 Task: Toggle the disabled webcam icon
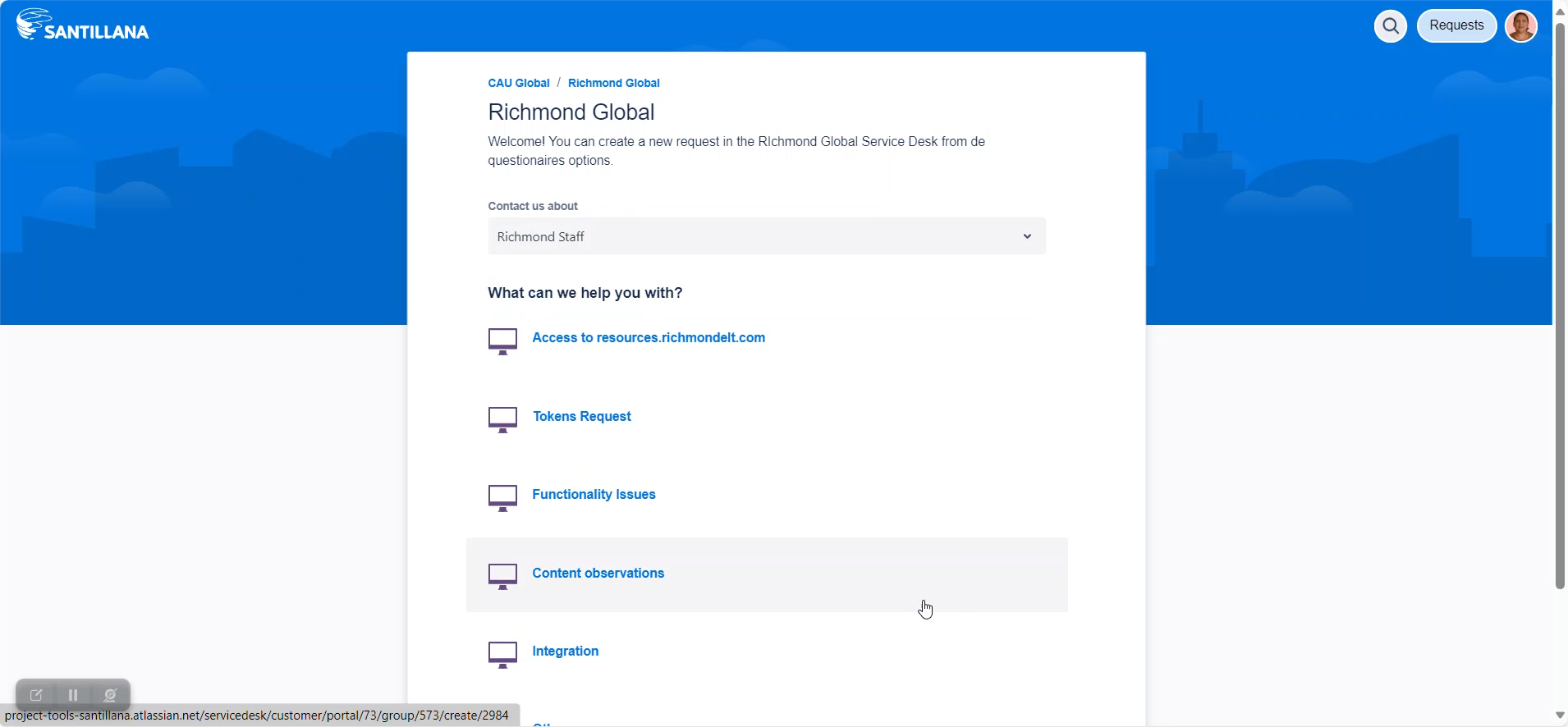tap(110, 695)
